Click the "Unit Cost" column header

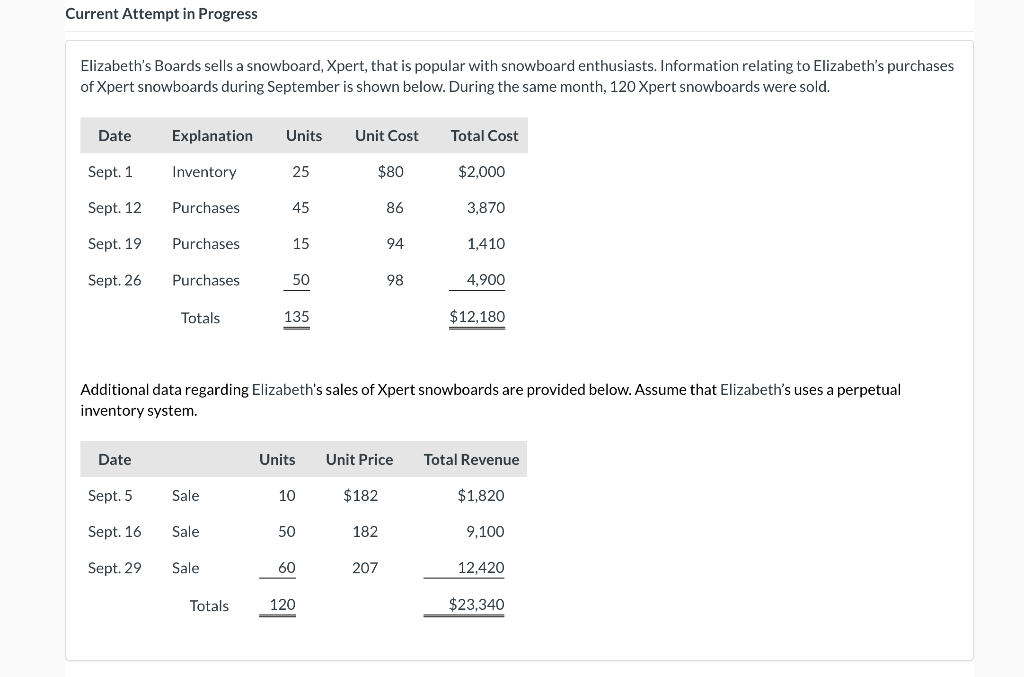(x=386, y=135)
